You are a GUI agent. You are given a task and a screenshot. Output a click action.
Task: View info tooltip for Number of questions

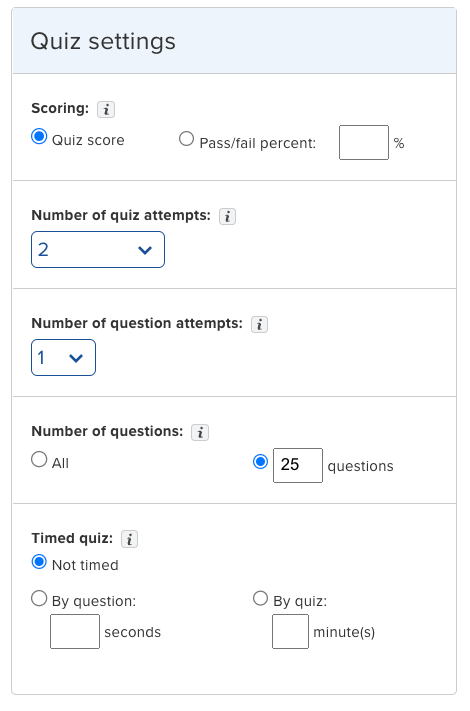pos(200,432)
